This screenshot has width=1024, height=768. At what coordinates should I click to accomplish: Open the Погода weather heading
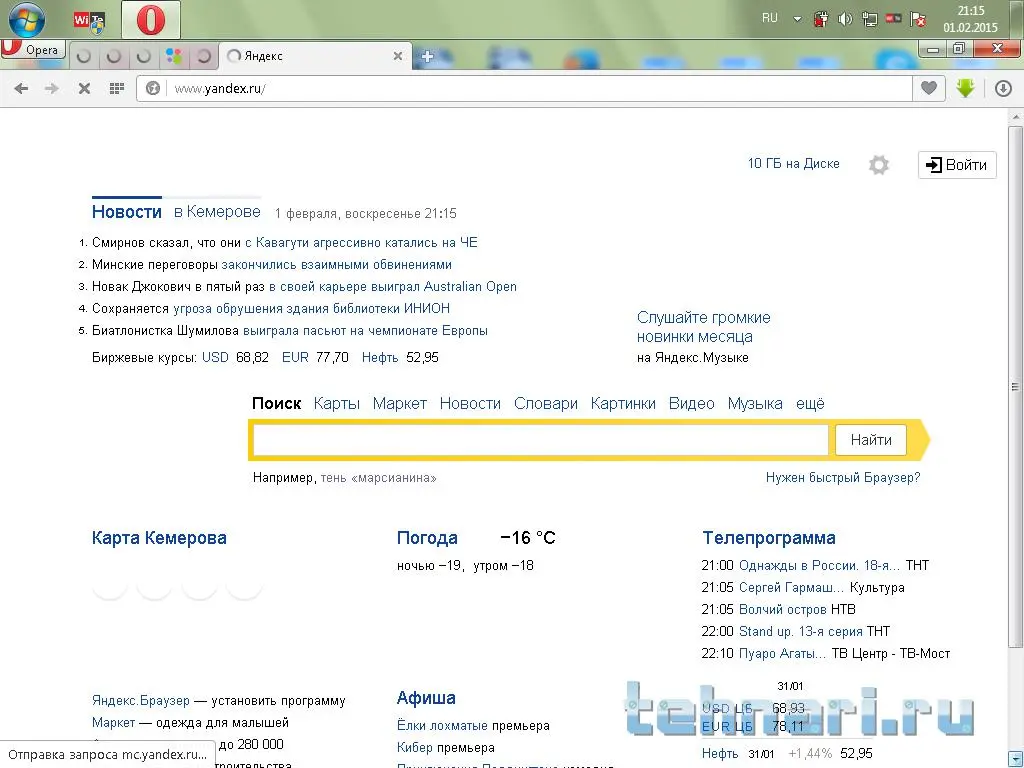coord(427,538)
